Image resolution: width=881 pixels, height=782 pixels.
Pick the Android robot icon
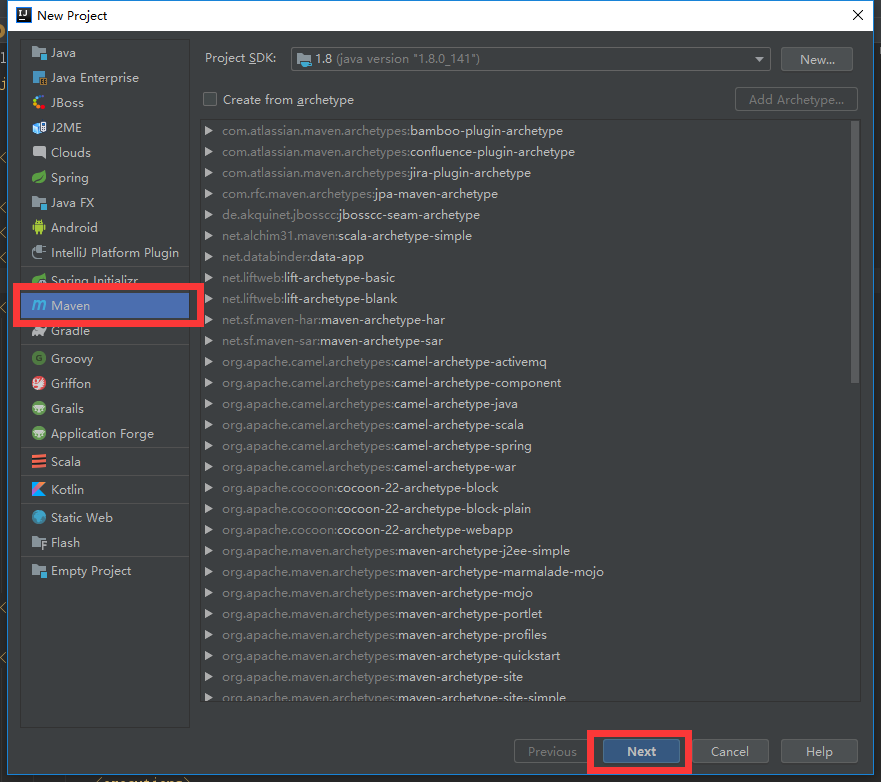pos(39,228)
